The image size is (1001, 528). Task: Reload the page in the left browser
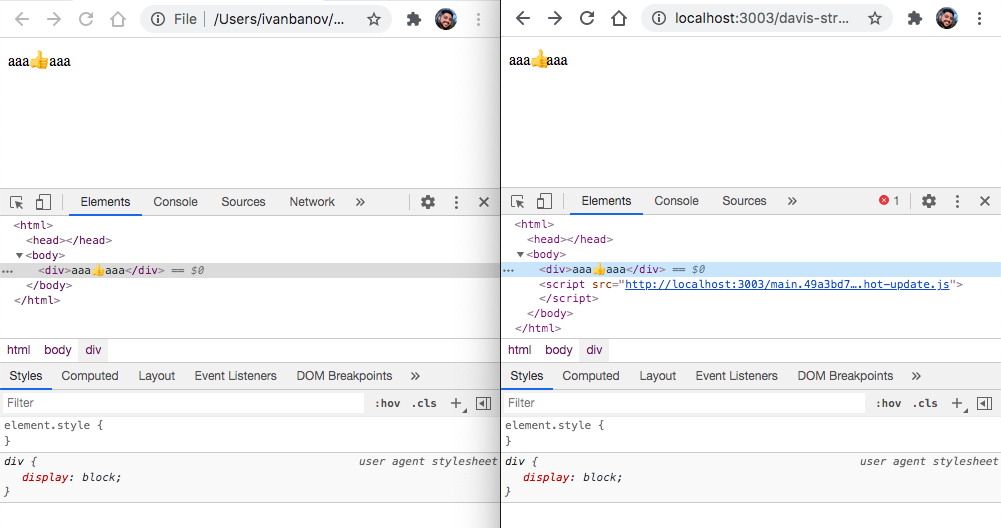86,19
